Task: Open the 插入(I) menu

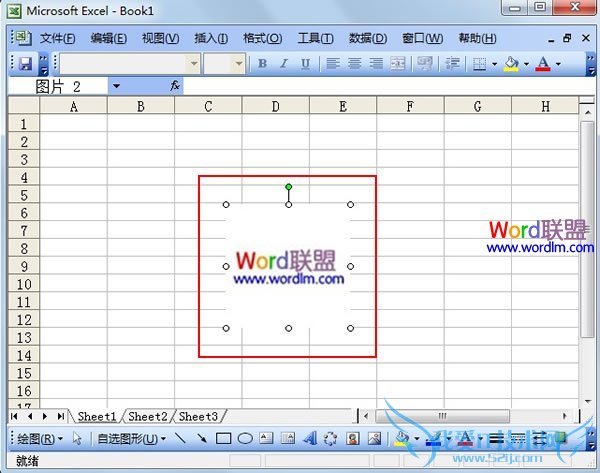Action: [x=211, y=38]
